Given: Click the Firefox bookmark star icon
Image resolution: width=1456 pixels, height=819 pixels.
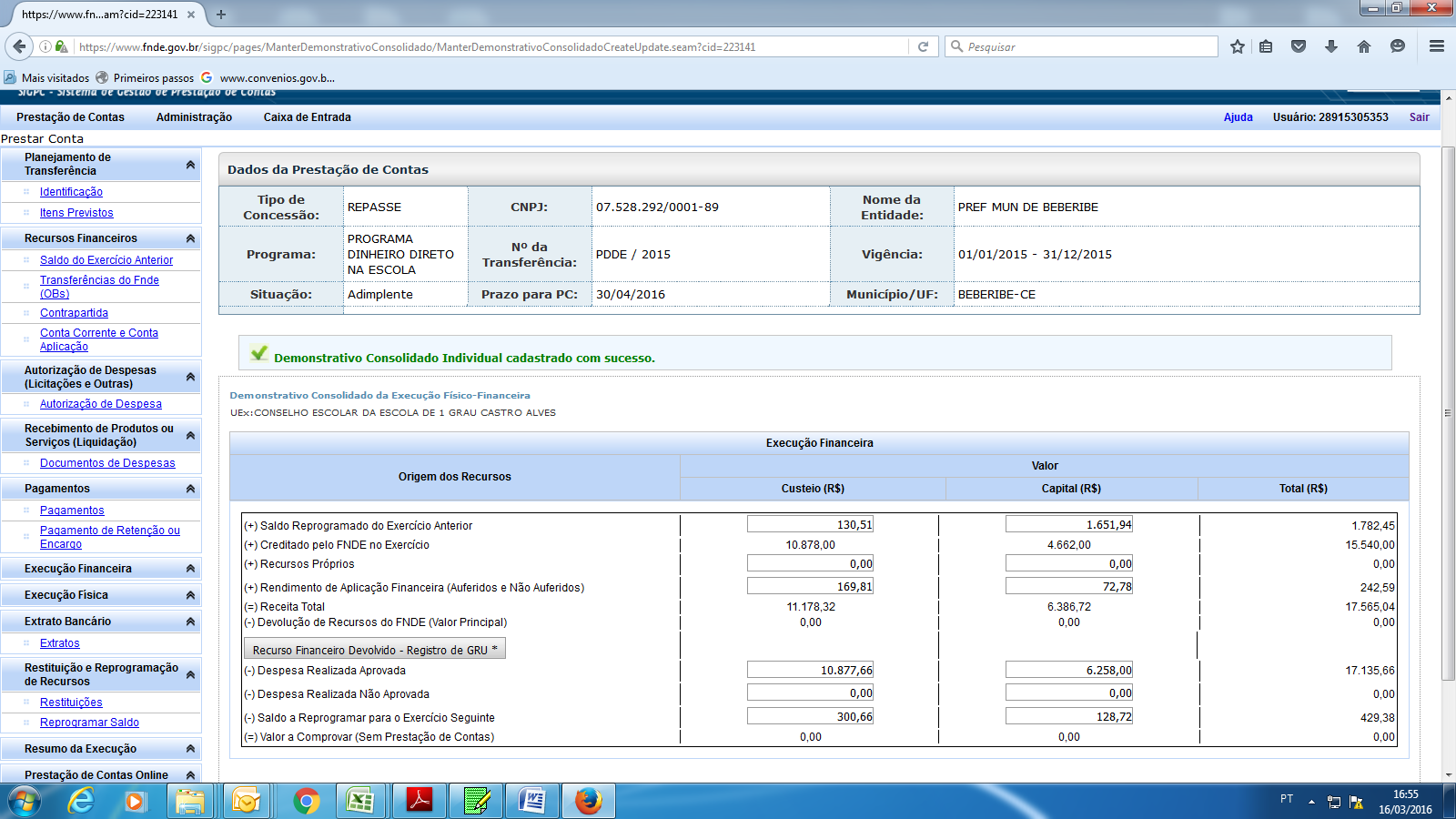Looking at the screenshot, I should tap(1238, 46).
